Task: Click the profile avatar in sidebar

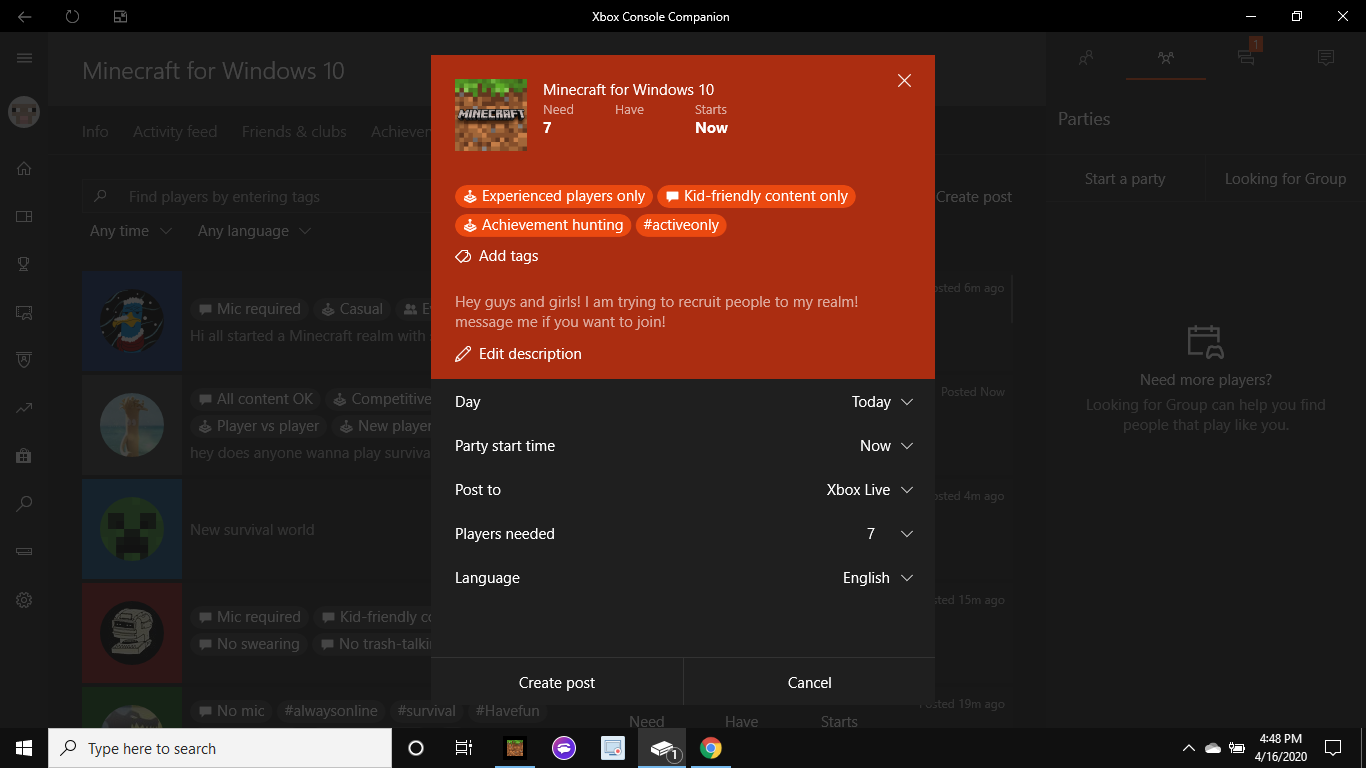Action: (x=24, y=112)
